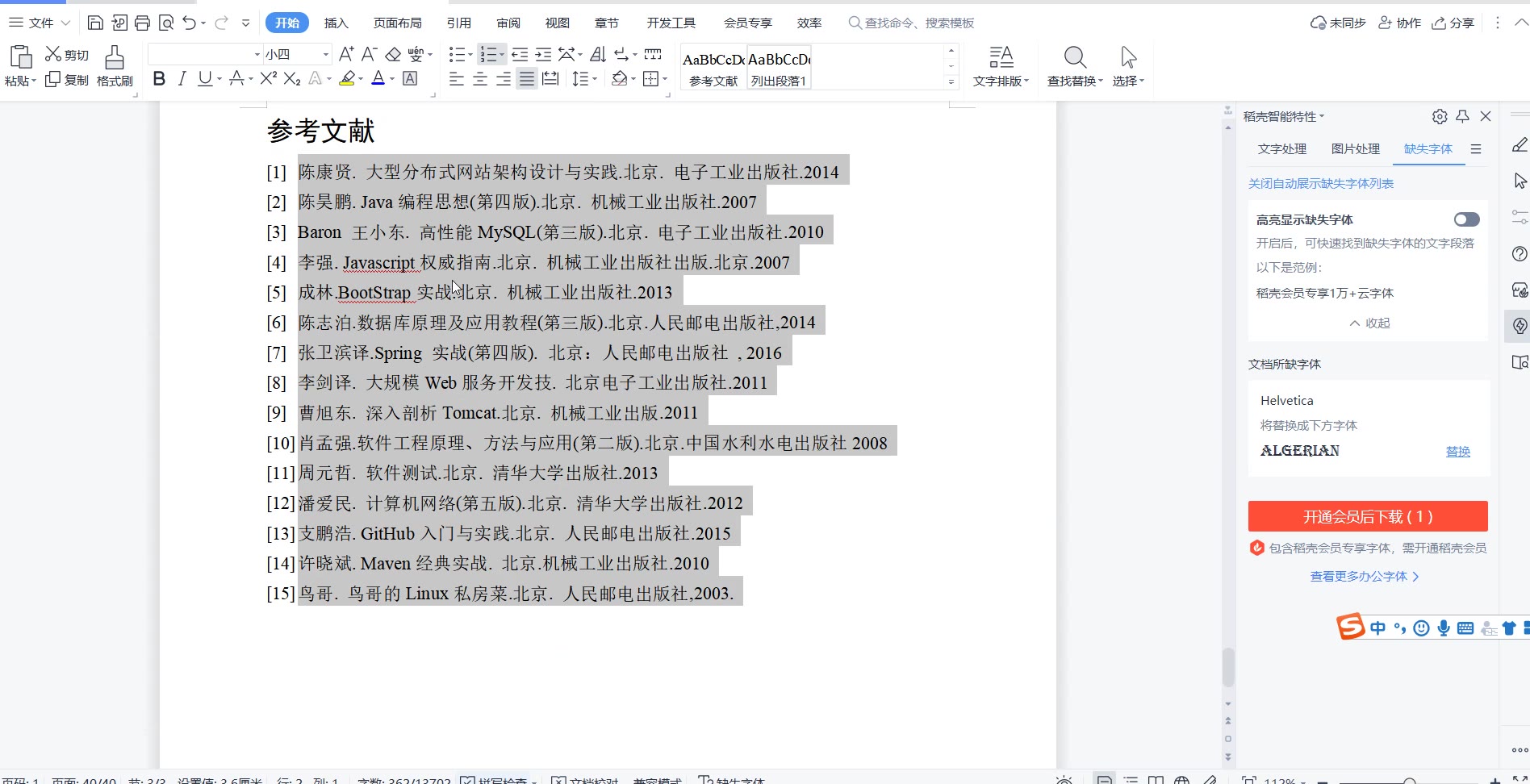
Task: Apply Subscript formatting
Action: [292, 78]
